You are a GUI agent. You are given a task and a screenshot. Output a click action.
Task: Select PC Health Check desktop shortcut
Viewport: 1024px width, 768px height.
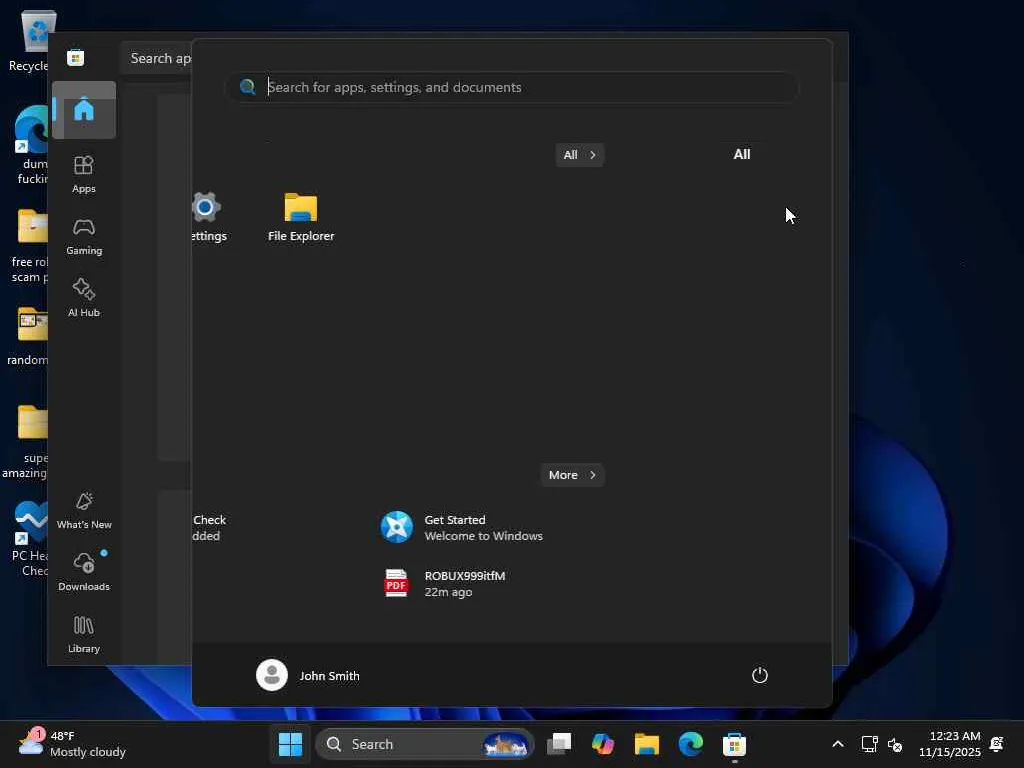pyautogui.click(x=29, y=539)
